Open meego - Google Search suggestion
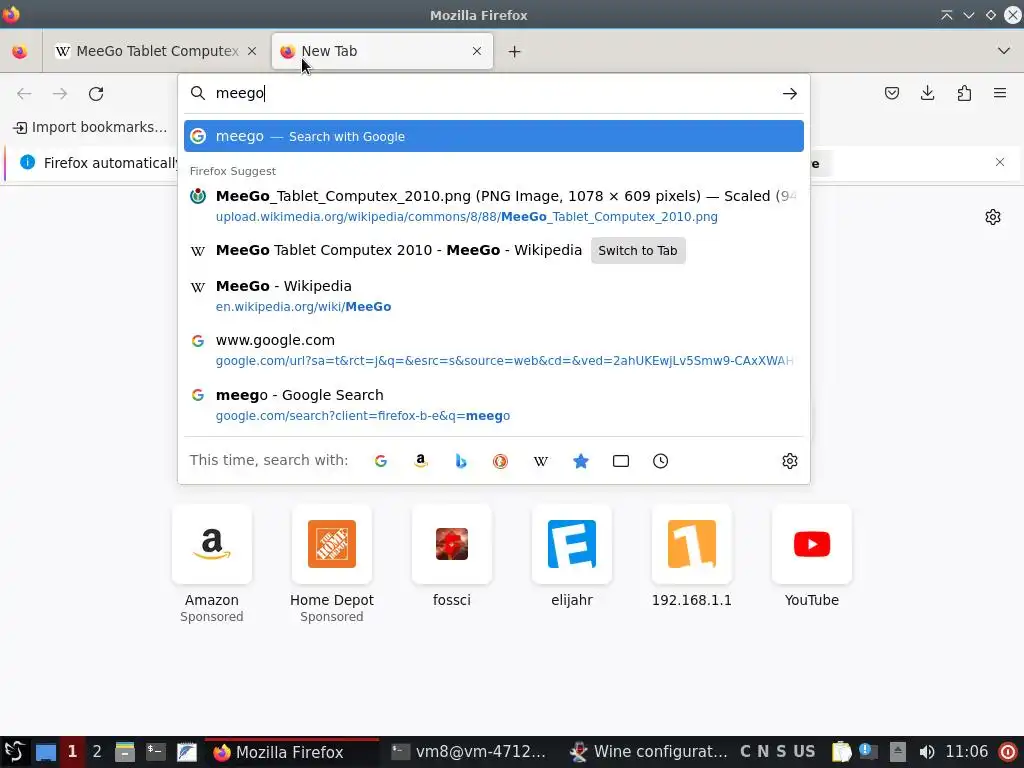 click(494, 405)
